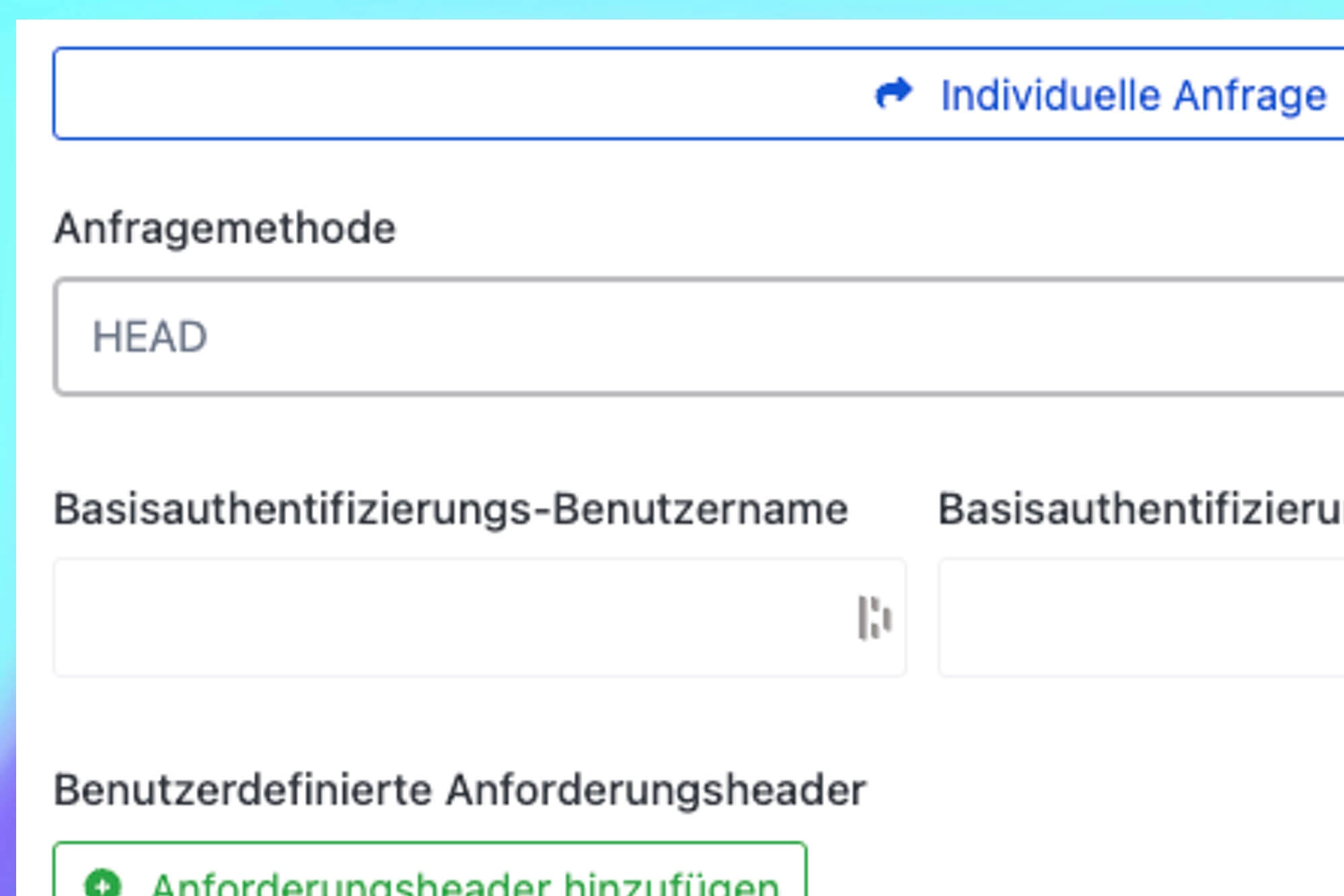Click the HEAD value in method selector
The image size is (1344, 896).
point(149,336)
